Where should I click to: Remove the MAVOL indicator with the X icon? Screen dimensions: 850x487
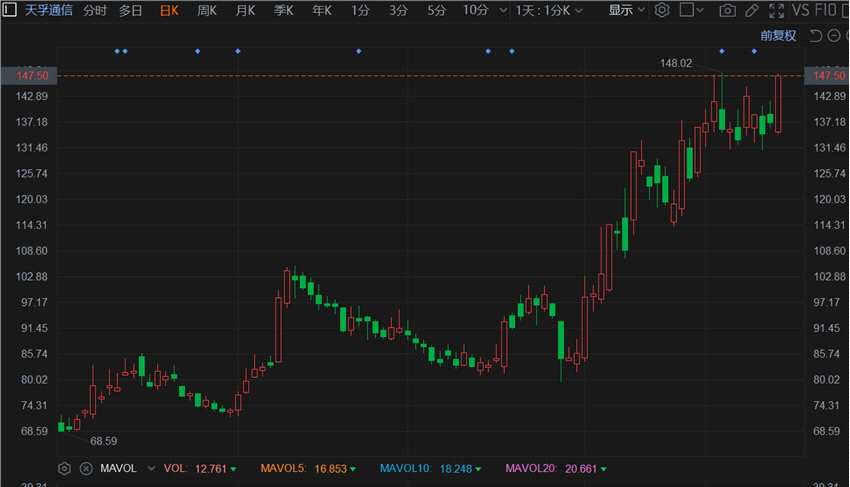[86, 469]
